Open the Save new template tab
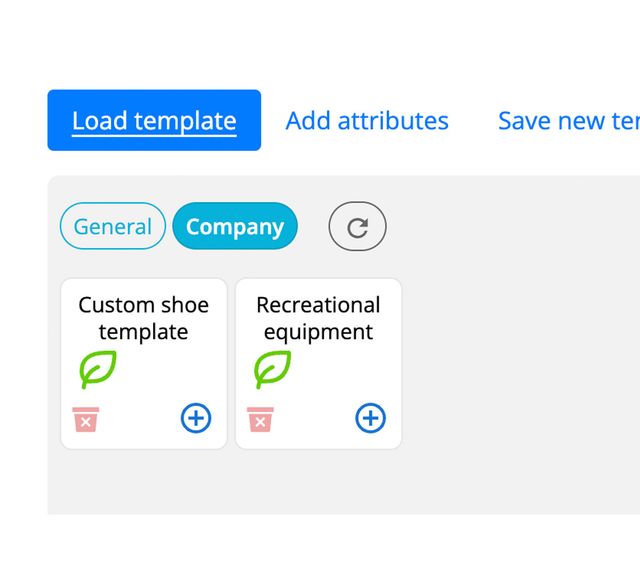Viewport: 640px width, 585px height. (x=568, y=121)
